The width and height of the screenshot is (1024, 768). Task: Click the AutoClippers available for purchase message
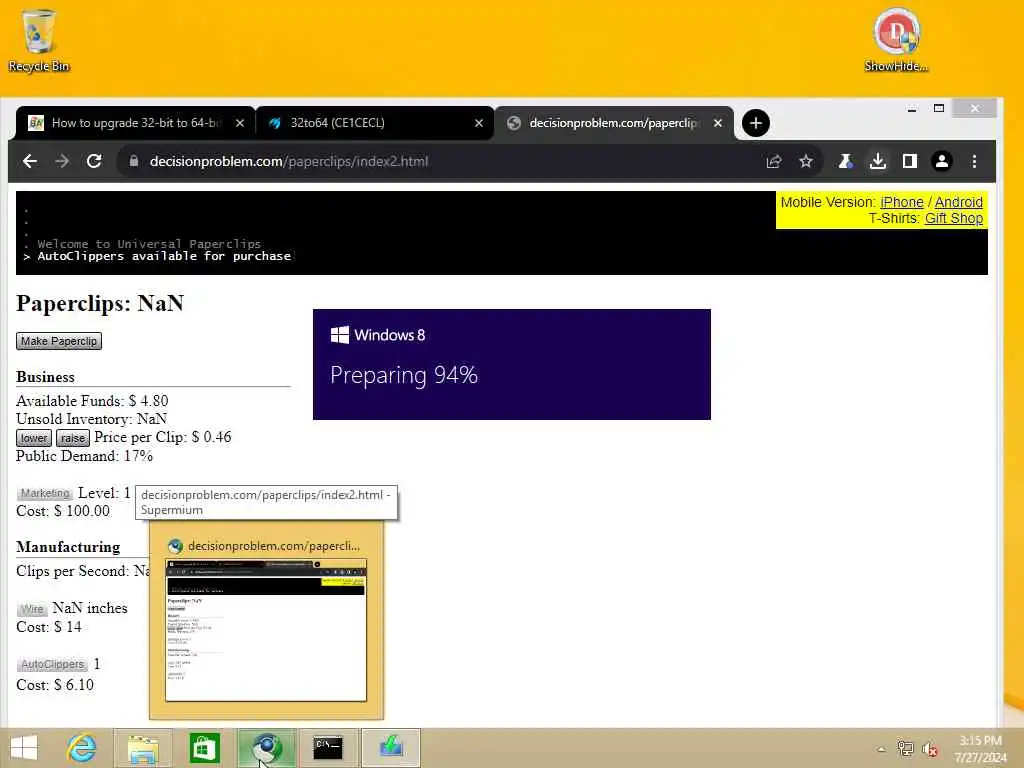[164, 256]
